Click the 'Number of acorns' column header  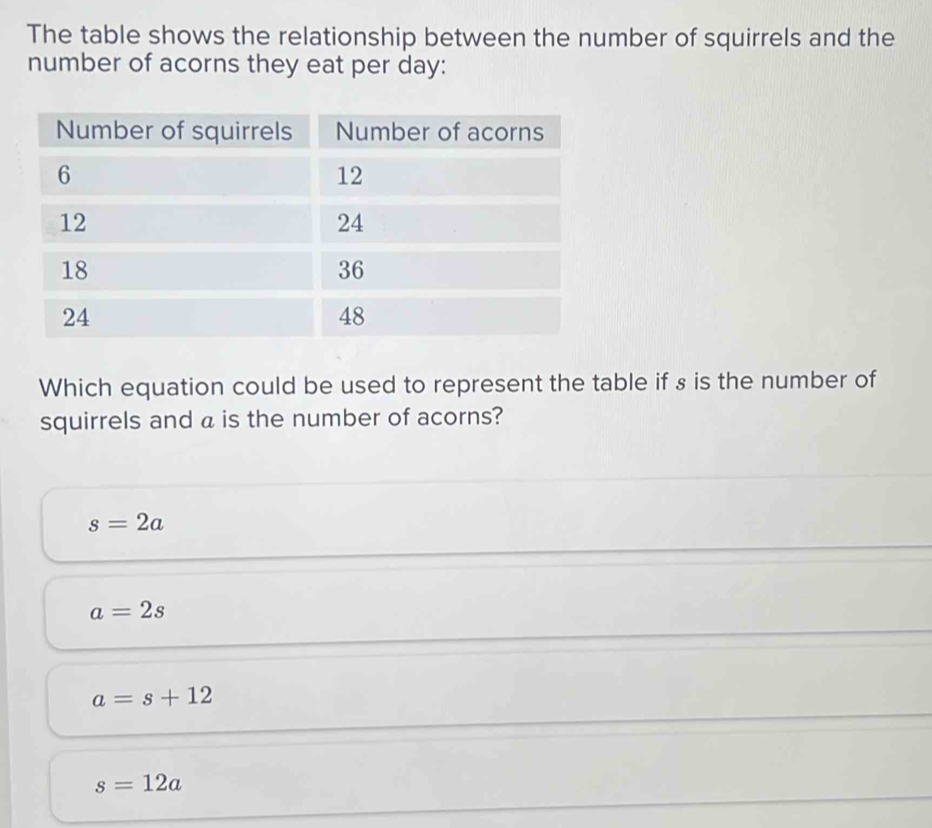(441, 131)
